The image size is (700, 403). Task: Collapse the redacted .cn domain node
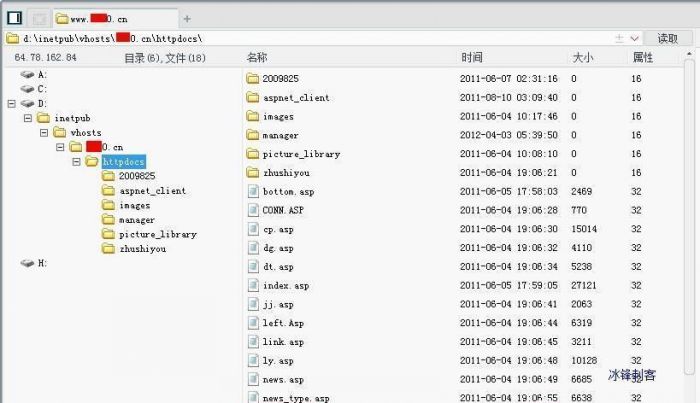[x=60, y=147]
